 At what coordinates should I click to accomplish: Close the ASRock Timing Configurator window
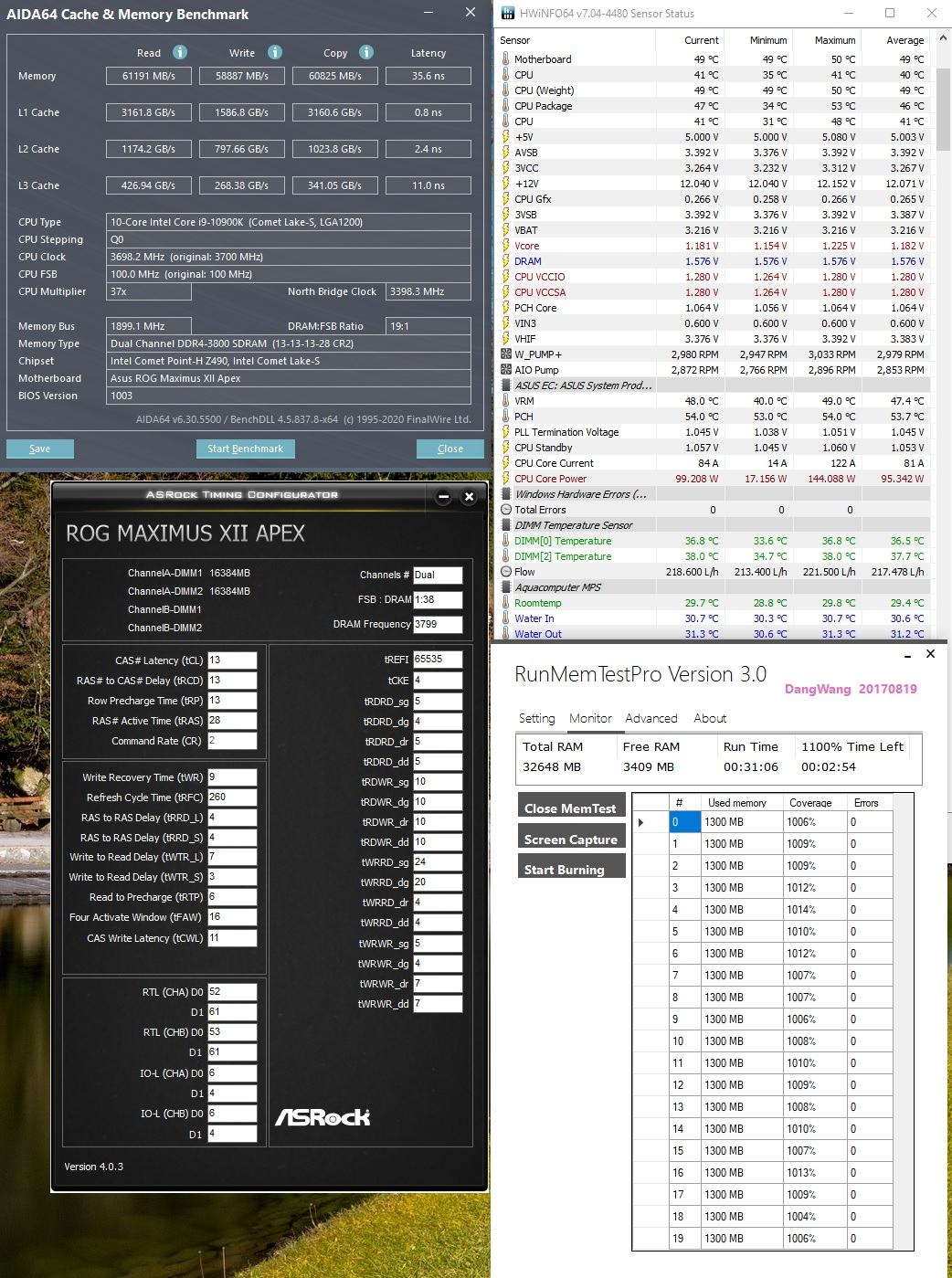[469, 498]
